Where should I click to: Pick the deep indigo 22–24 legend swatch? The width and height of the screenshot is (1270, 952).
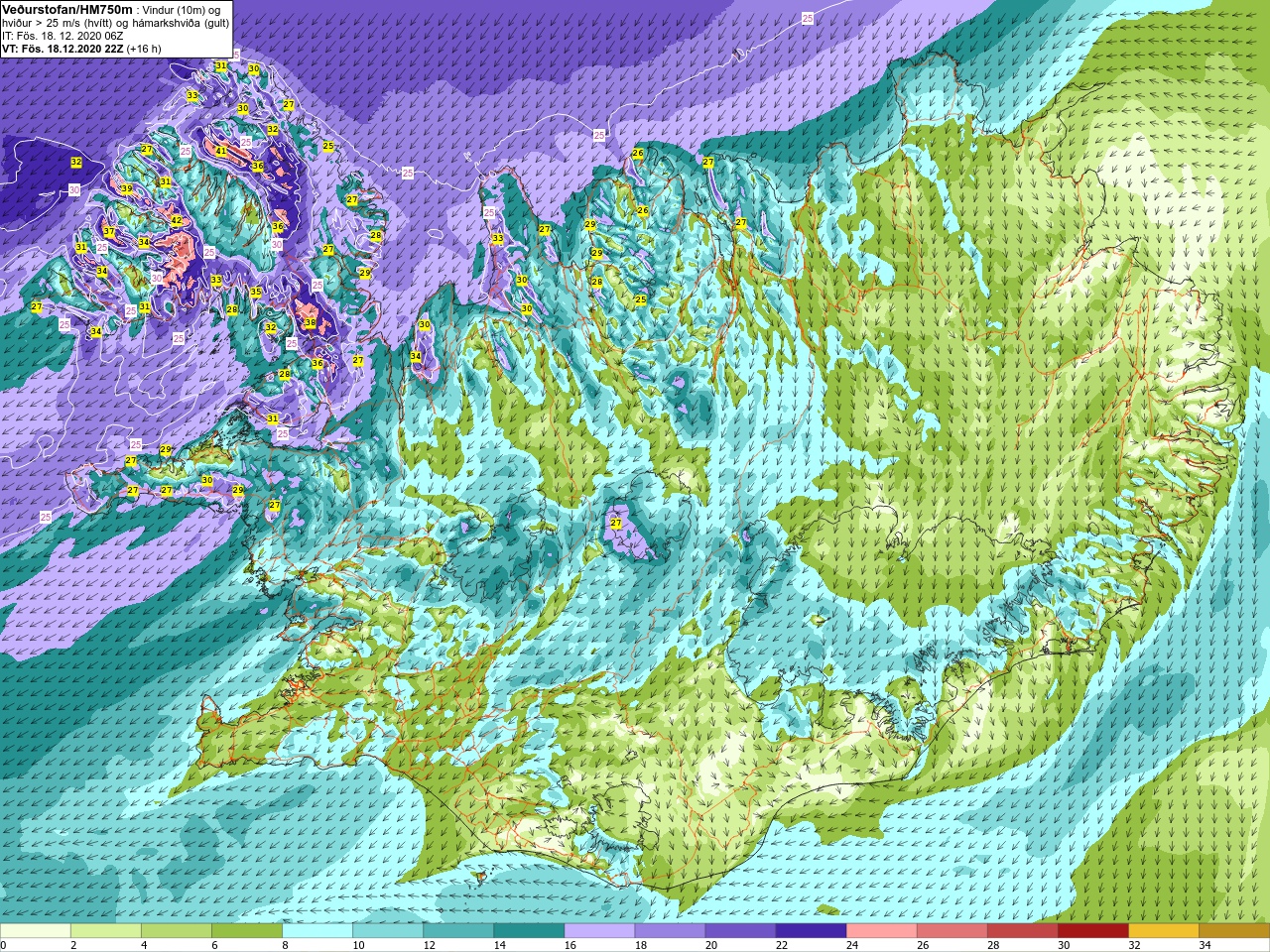pos(811,931)
